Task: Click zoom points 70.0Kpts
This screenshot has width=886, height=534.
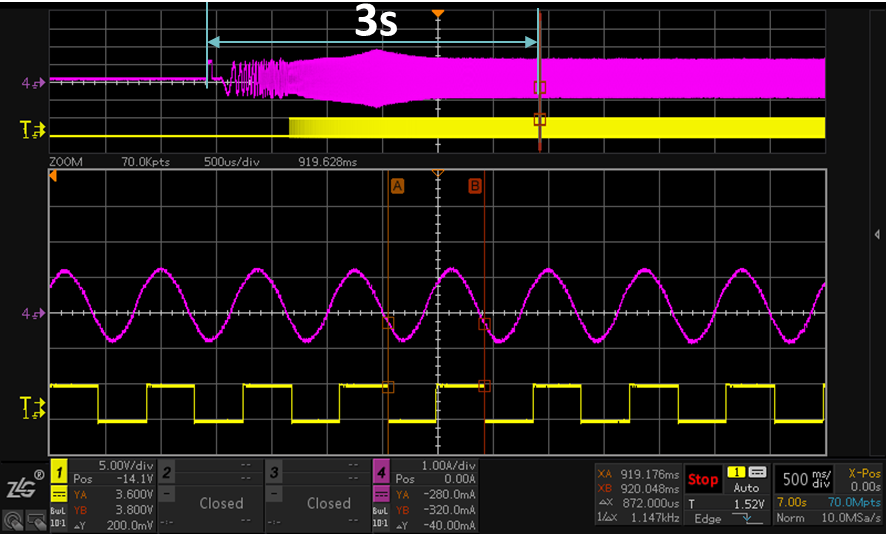Action: tap(145, 162)
